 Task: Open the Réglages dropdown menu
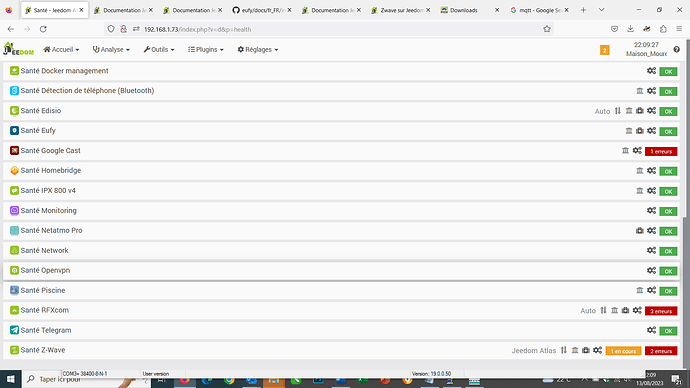(258, 50)
